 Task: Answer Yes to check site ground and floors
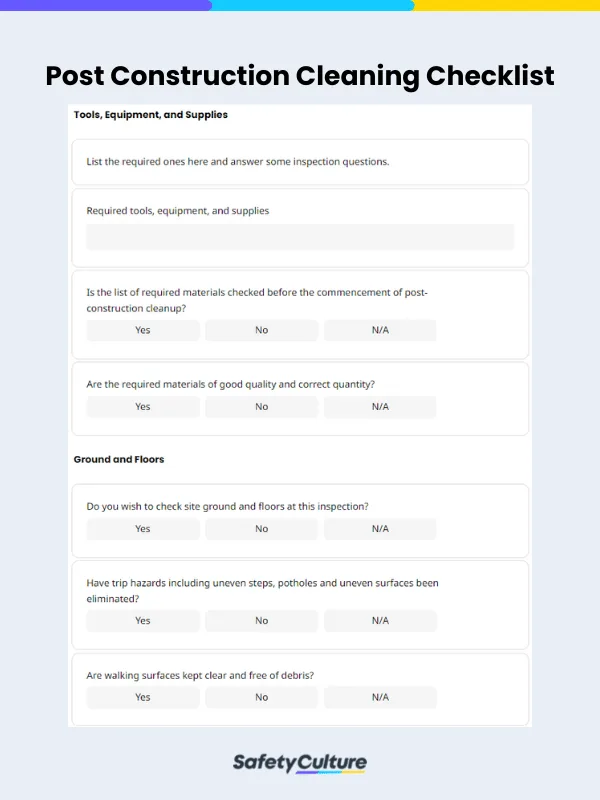pyautogui.click(x=143, y=529)
